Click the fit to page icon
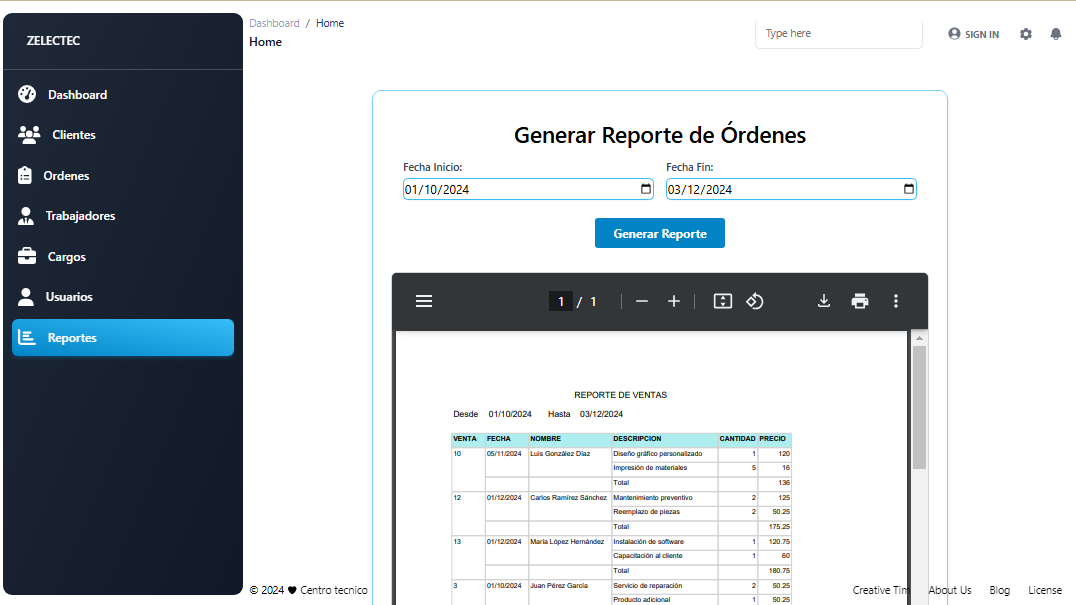 click(723, 301)
